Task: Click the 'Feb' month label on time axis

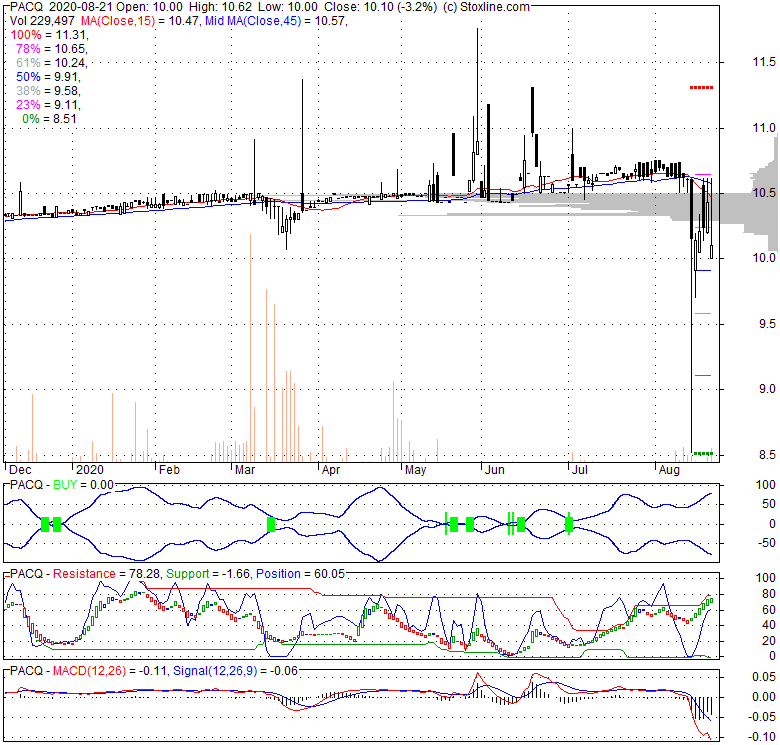Action: pyautogui.click(x=169, y=470)
